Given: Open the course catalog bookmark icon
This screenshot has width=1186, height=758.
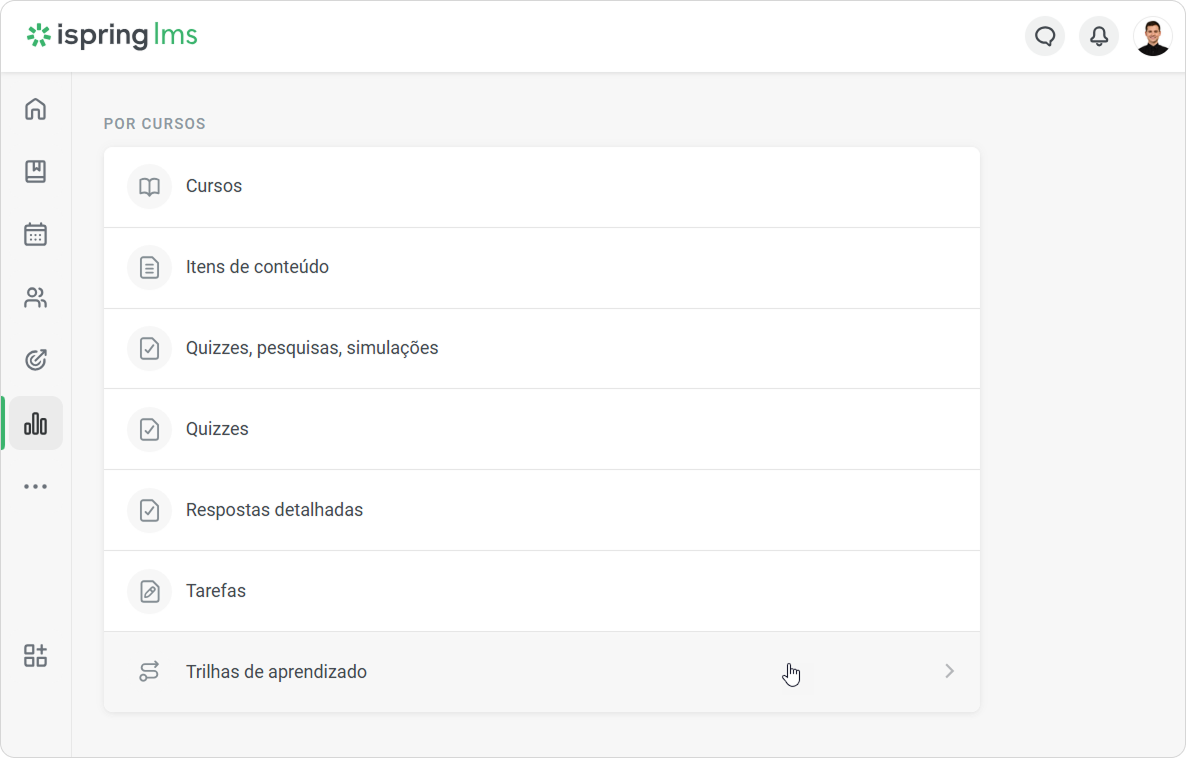Looking at the screenshot, I should (x=36, y=172).
